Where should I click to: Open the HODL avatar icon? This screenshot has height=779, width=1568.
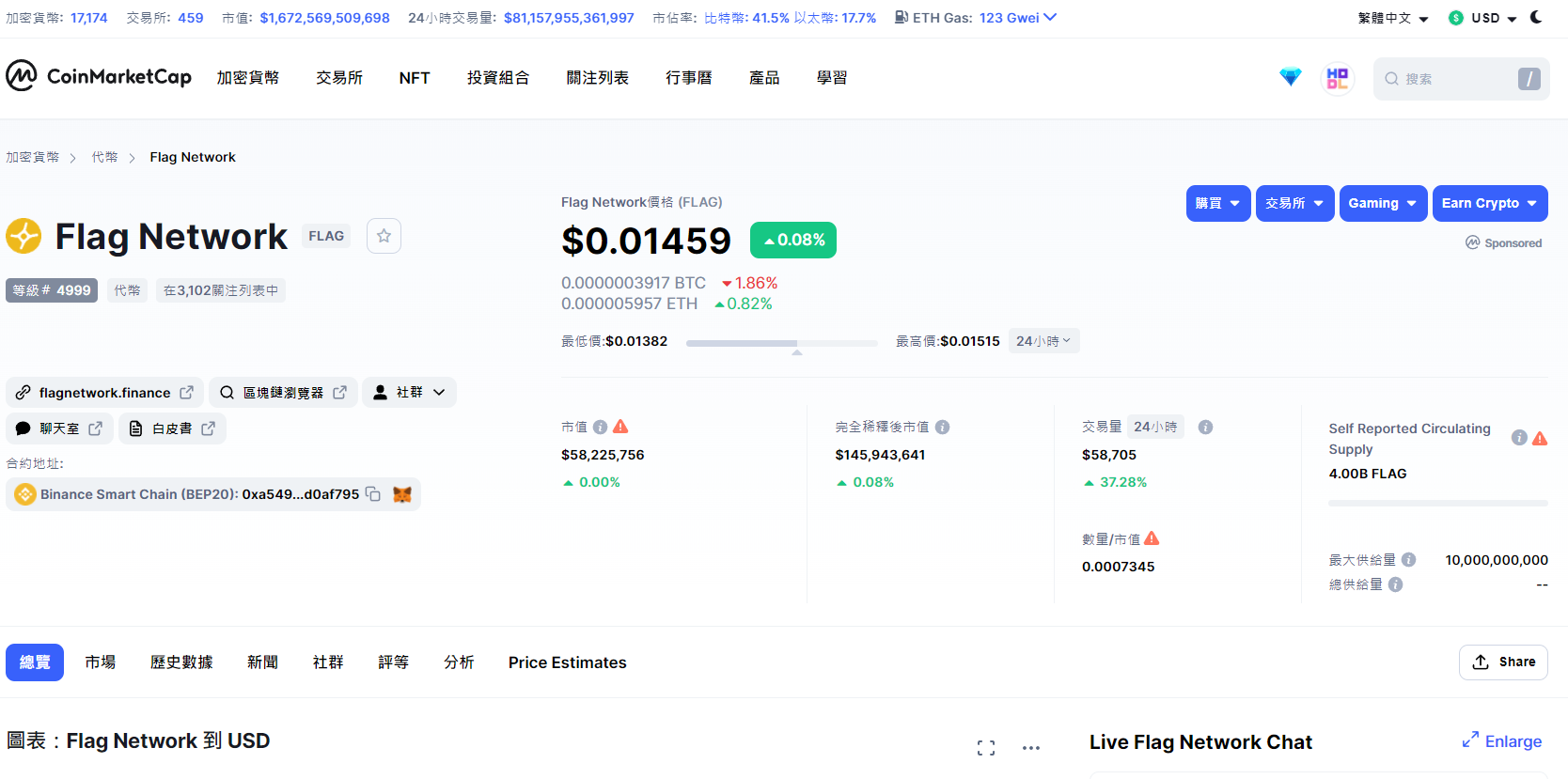tap(1338, 78)
